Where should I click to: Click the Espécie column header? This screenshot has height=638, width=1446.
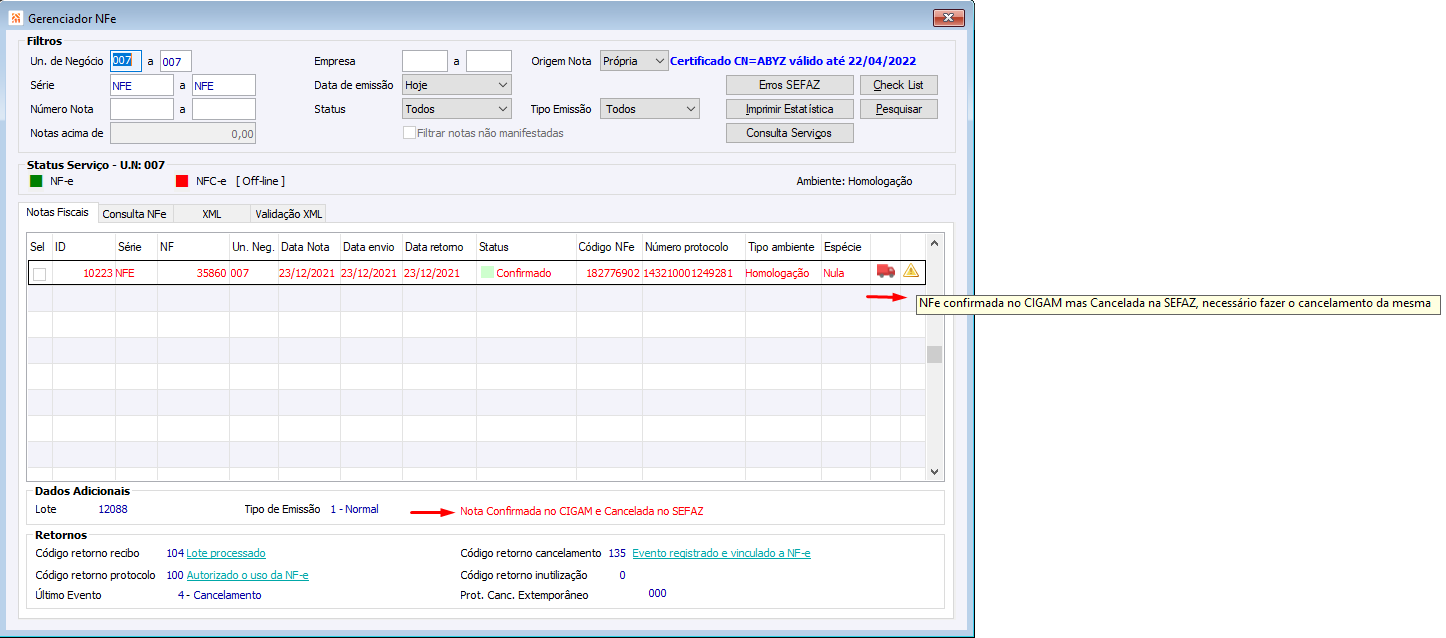[x=845, y=247]
